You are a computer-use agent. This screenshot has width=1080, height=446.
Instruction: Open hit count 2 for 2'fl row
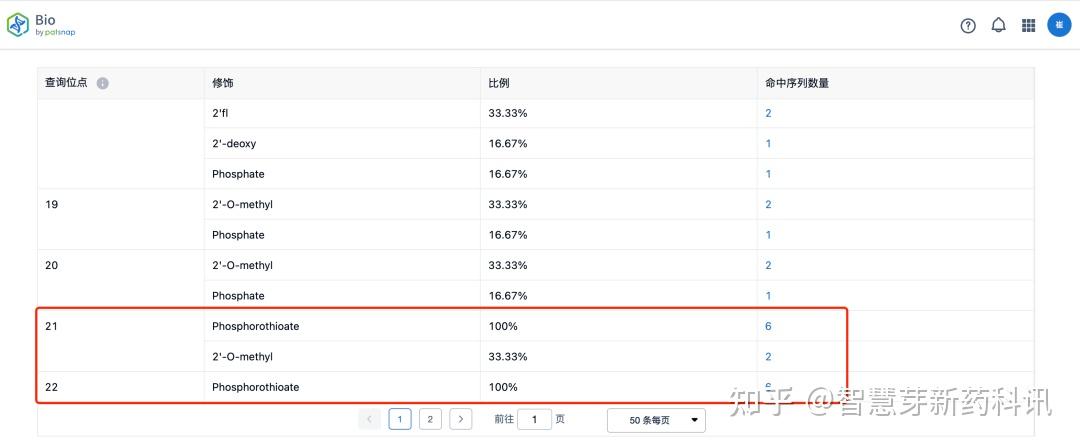[768, 113]
